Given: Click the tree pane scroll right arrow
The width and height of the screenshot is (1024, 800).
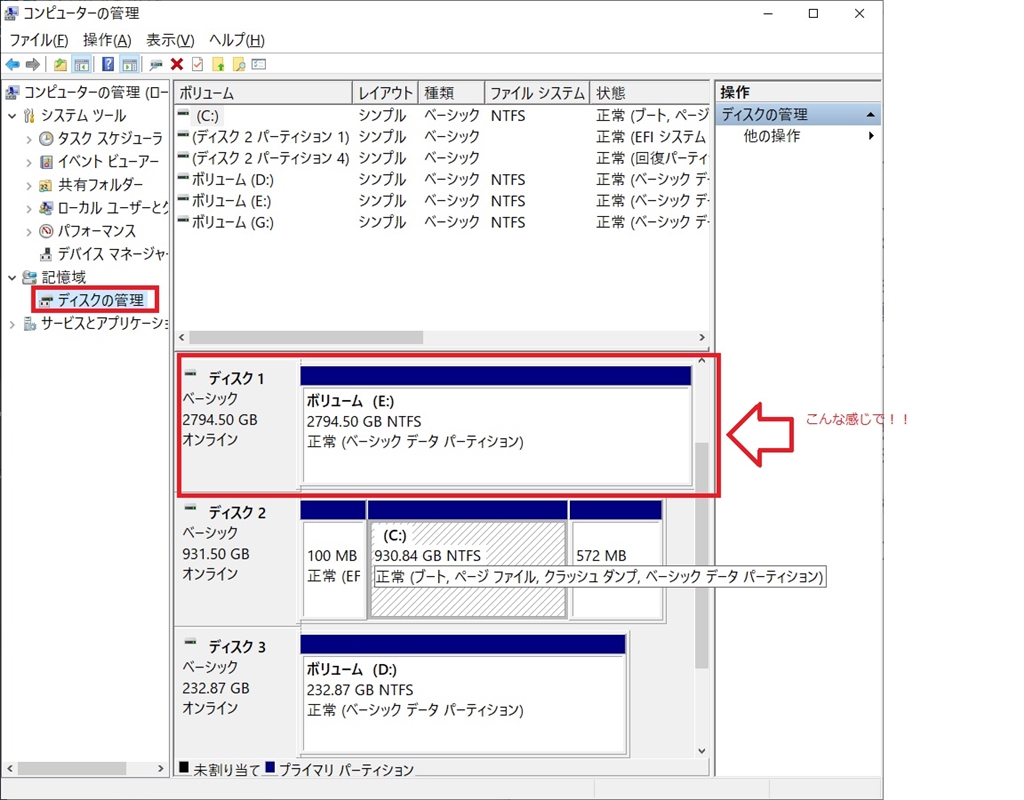Looking at the screenshot, I should [x=161, y=769].
